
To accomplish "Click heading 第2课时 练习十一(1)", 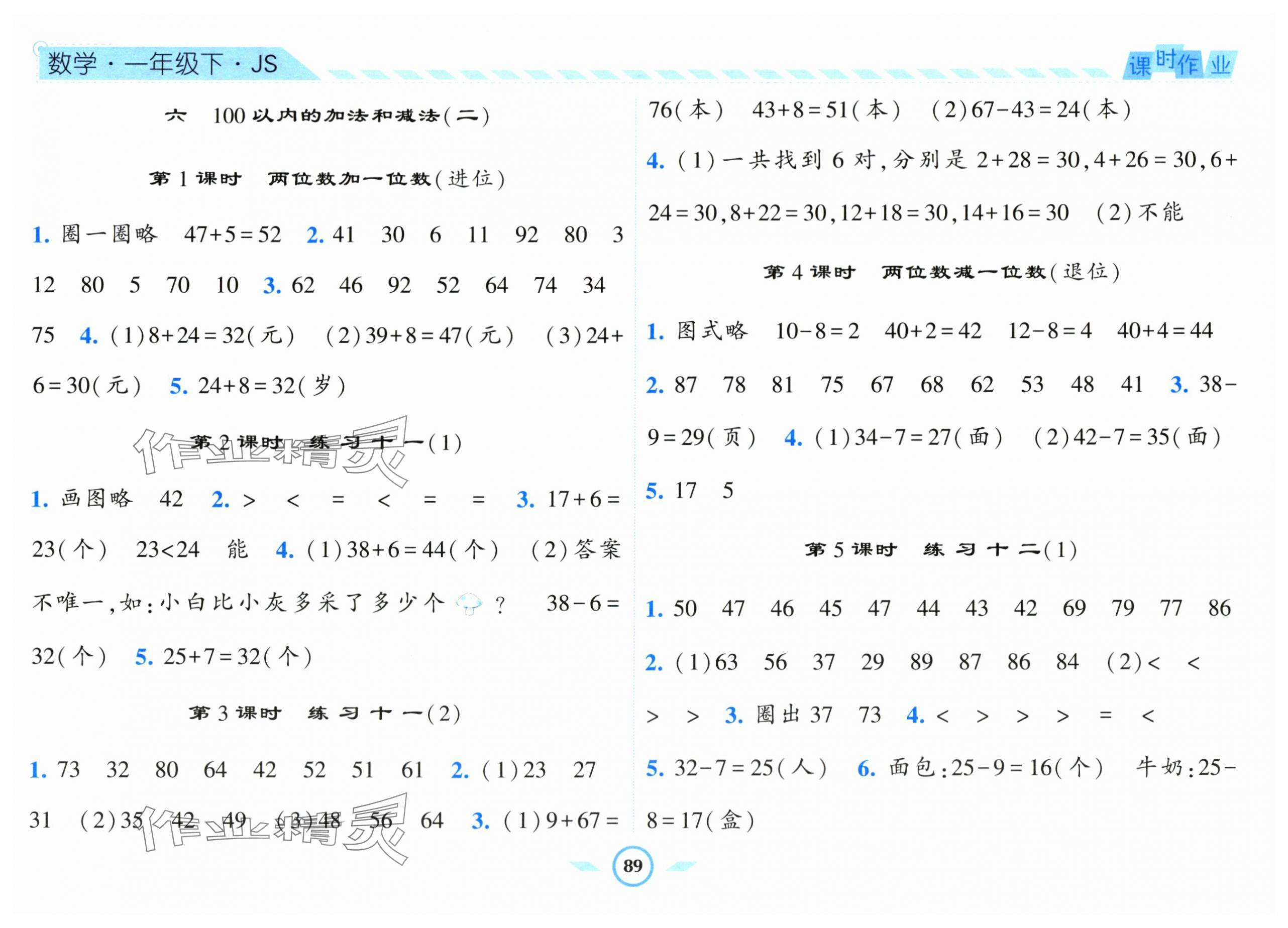I will pos(325,442).
